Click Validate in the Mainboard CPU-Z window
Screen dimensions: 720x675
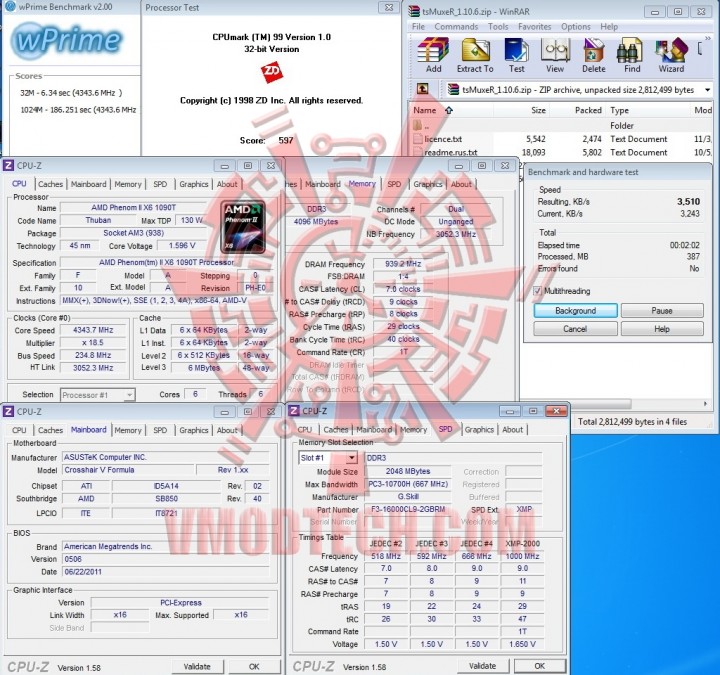click(197, 666)
